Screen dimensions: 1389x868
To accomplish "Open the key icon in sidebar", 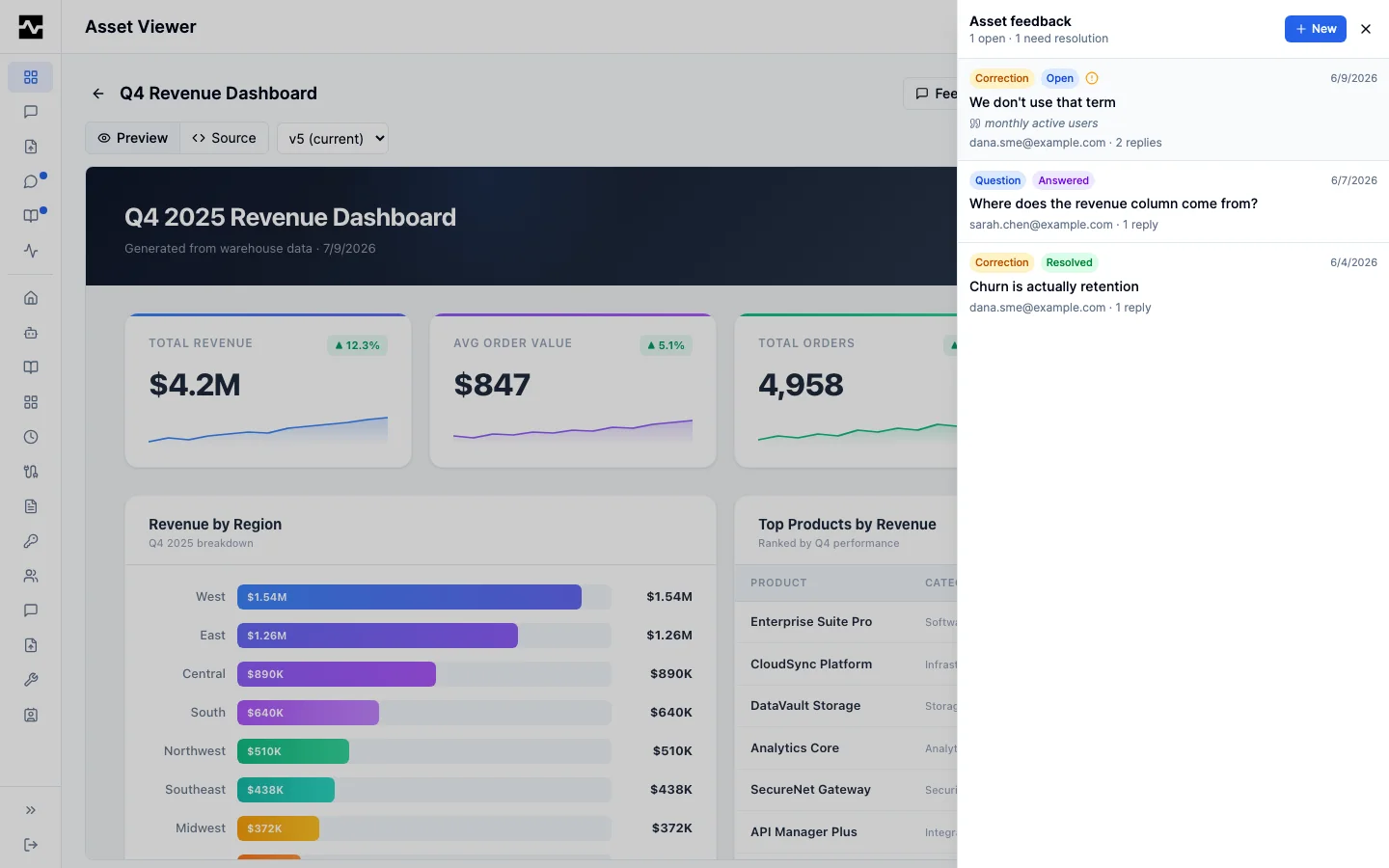I will tap(31, 541).
